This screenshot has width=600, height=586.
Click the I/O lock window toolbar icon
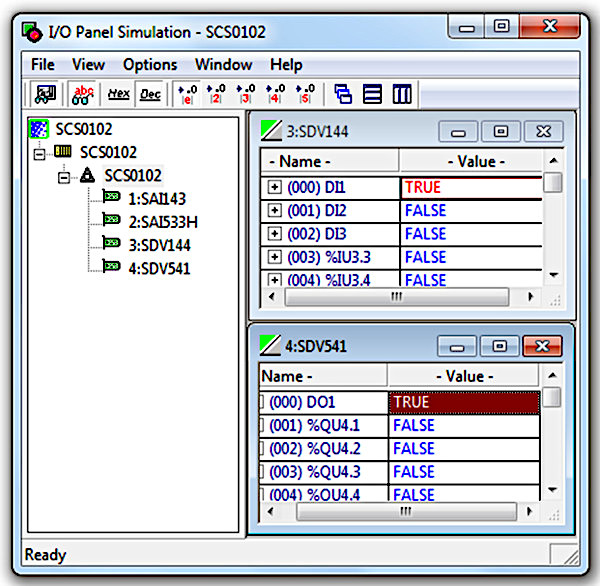click(x=45, y=94)
